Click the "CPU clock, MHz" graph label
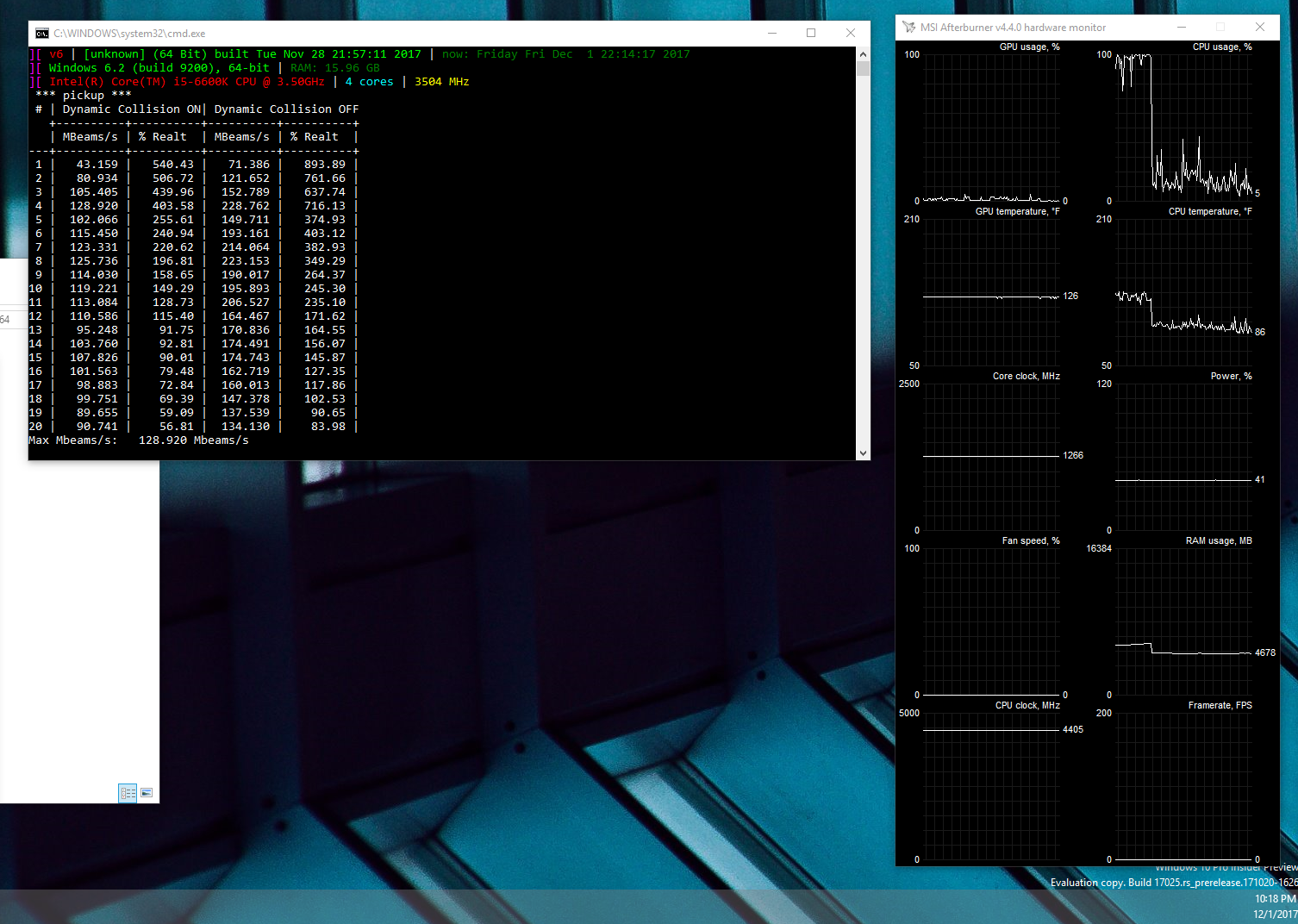Screen dimensions: 1298x924 click(x=1027, y=705)
